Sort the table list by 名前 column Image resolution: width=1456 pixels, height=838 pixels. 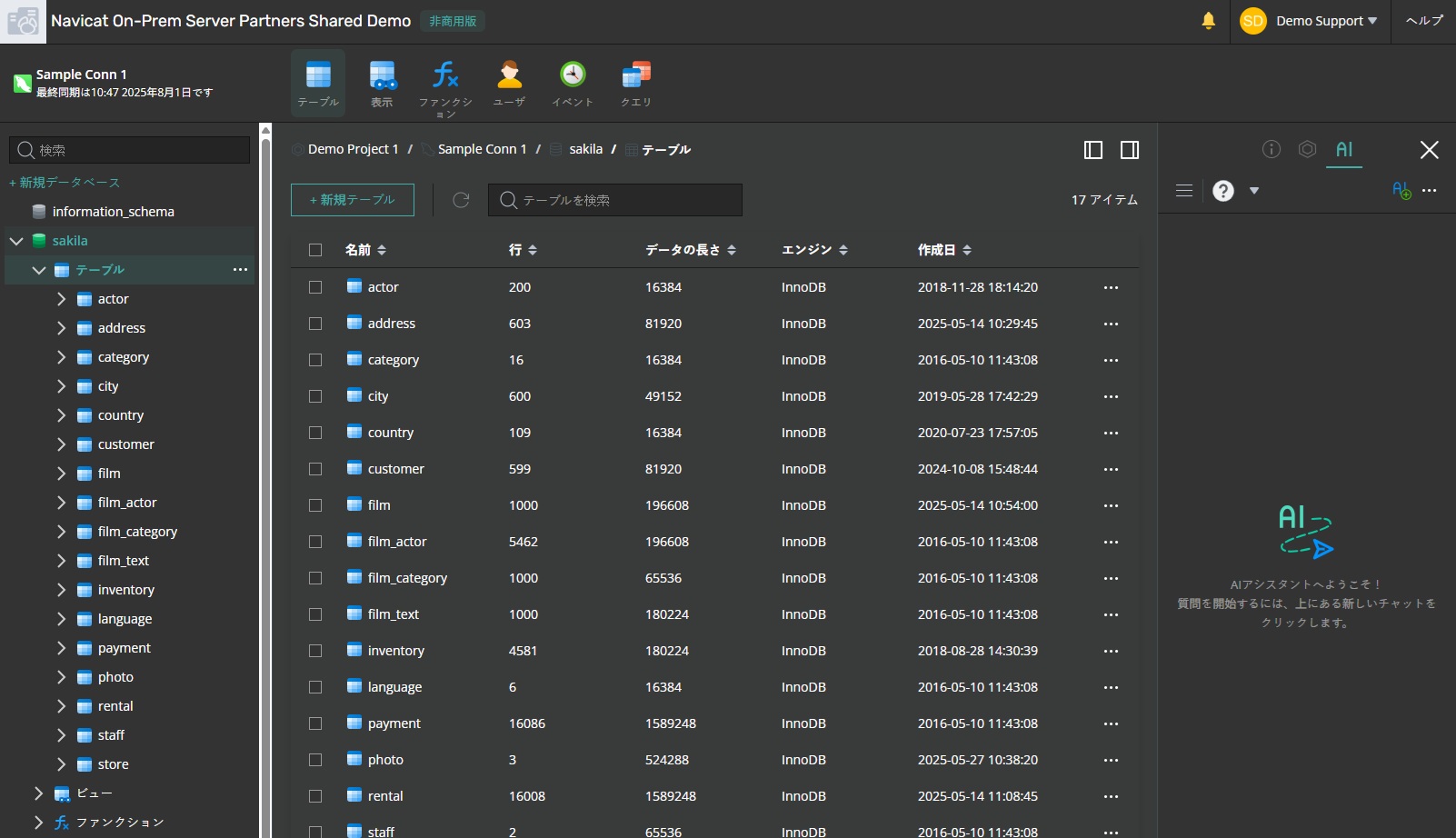[366, 250]
